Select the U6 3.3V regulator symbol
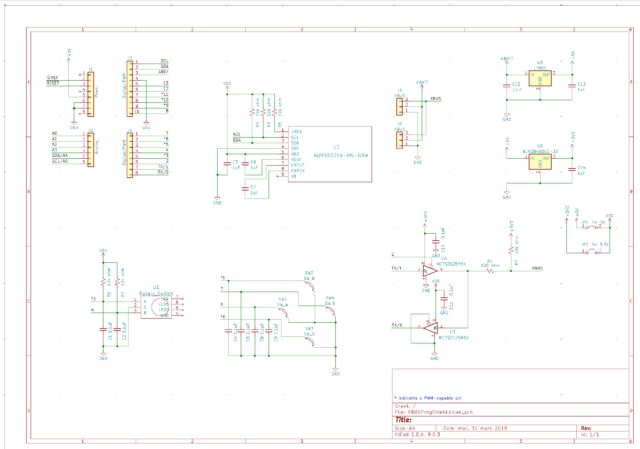Image resolution: width=640 pixels, height=449 pixels. coord(540,163)
